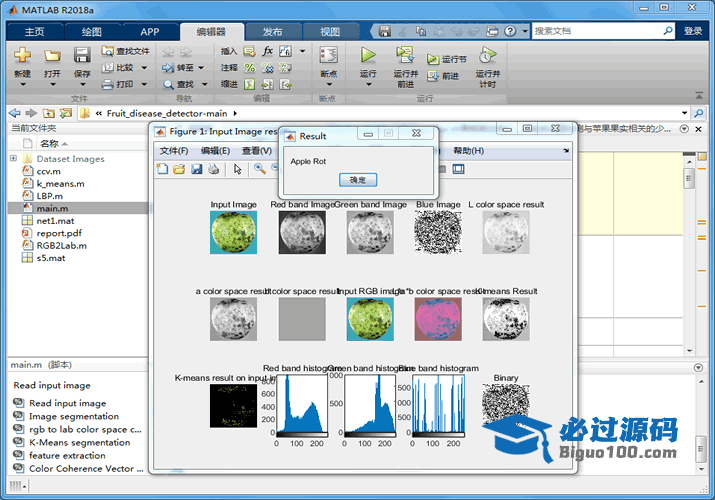Screen dimensions: 715x500
Task: Click the comment percent icon
Action: tap(249, 67)
